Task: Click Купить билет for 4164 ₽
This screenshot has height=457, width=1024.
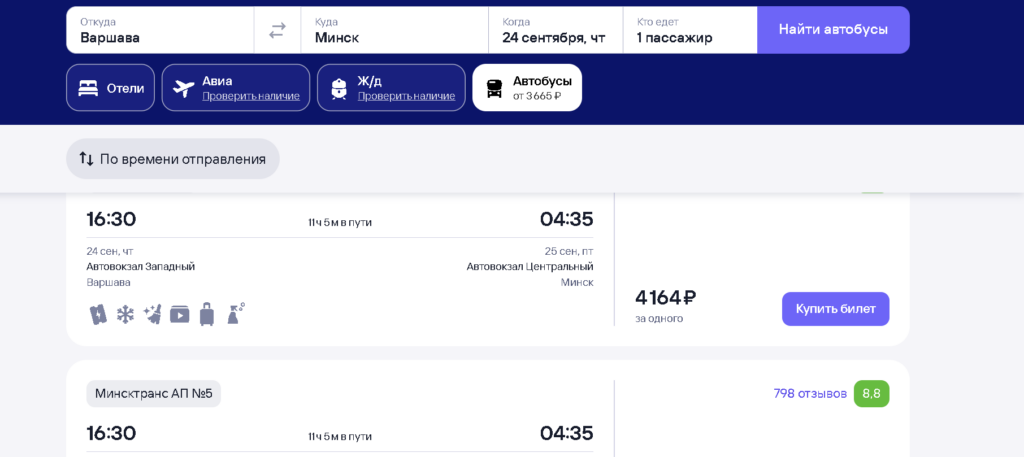Action: (x=835, y=309)
